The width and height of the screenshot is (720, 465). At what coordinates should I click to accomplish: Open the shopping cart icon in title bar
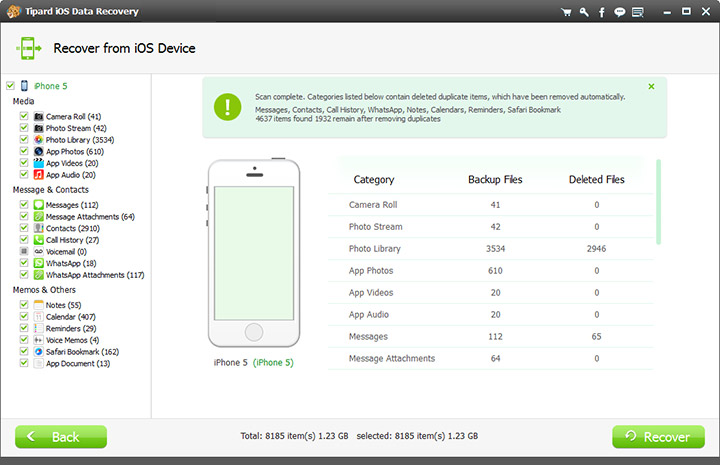pyautogui.click(x=566, y=12)
